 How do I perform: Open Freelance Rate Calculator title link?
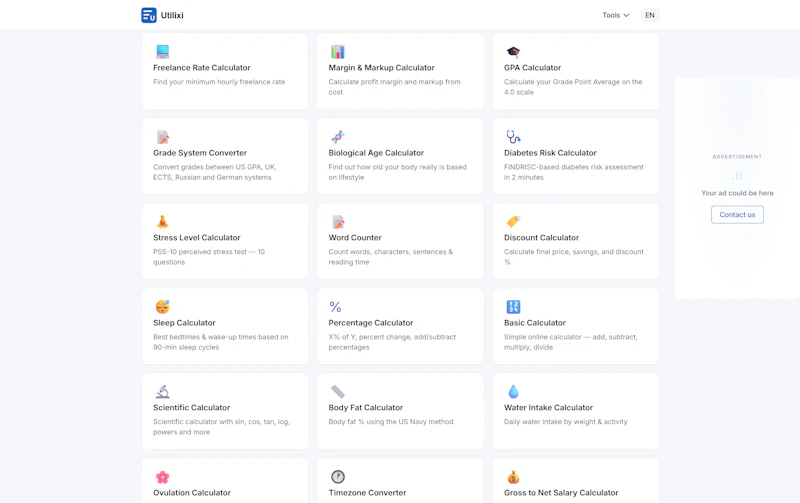[202, 68]
